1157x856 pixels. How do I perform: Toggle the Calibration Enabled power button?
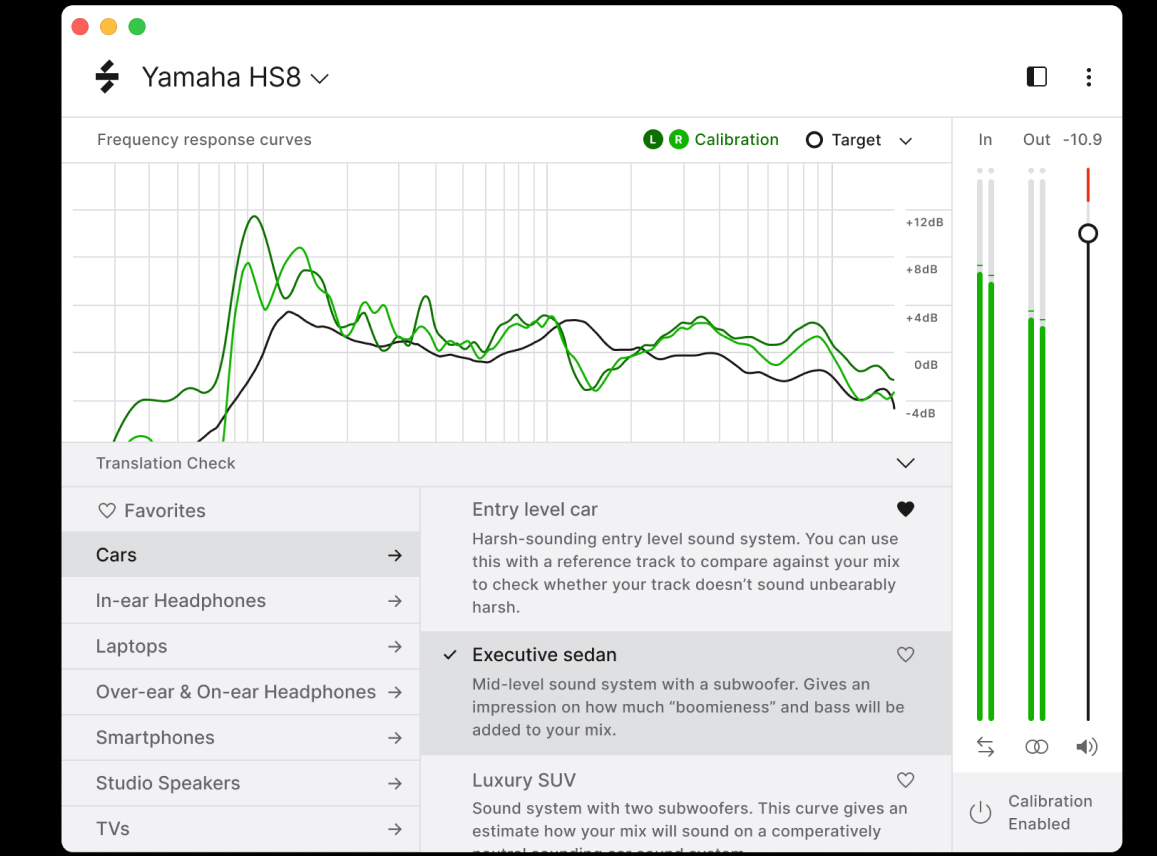pyautogui.click(x=980, y=813)
